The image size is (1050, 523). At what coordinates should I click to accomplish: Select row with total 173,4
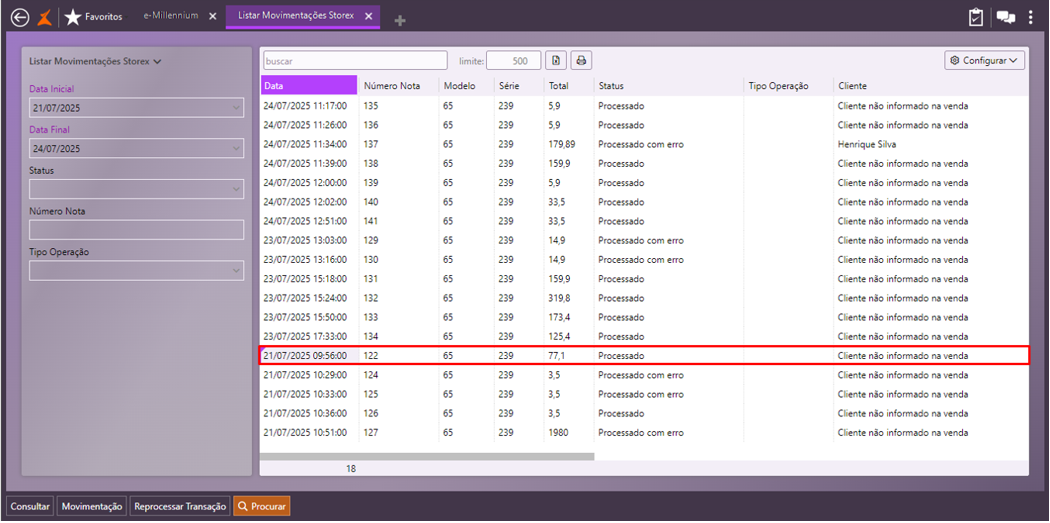(644, 317)
